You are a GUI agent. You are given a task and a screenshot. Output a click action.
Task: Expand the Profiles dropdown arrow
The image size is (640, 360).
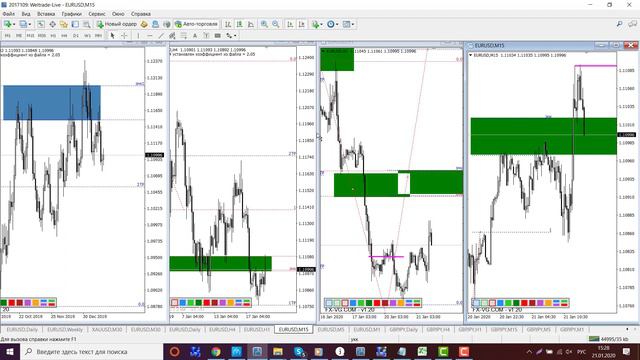[x=30, y=24]
